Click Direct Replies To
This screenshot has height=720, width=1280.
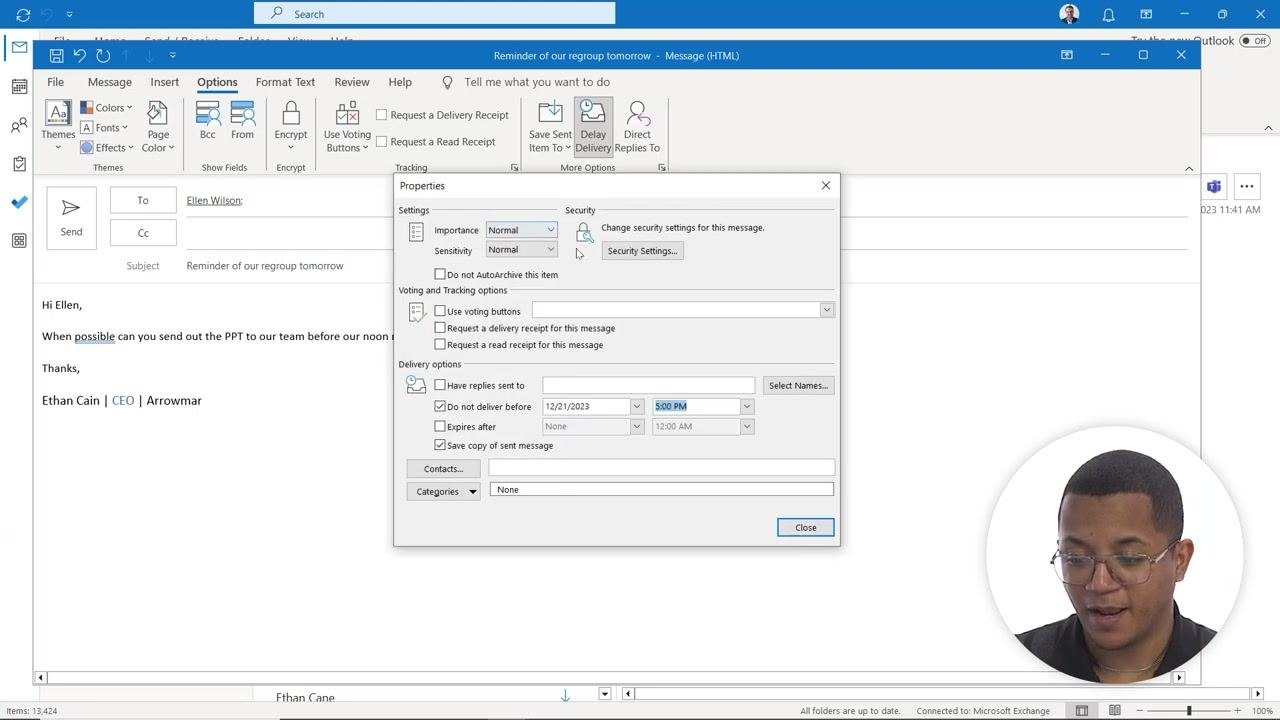pyautogui.click(x=637, y=127)
